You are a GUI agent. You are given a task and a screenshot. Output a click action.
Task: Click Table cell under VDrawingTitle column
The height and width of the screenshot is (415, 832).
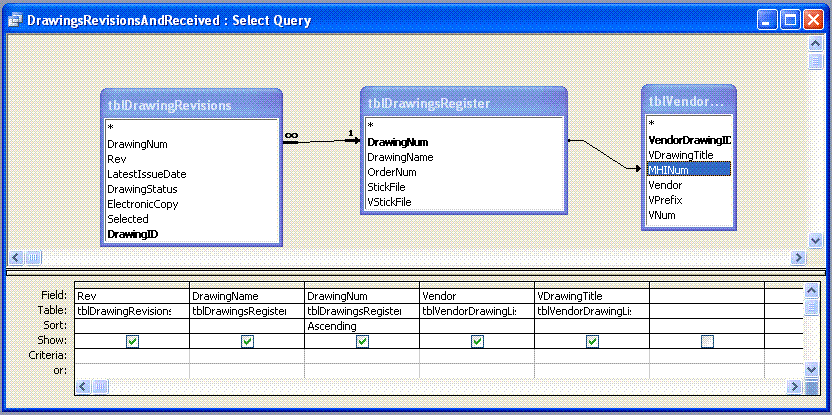[x=592, y=310]
